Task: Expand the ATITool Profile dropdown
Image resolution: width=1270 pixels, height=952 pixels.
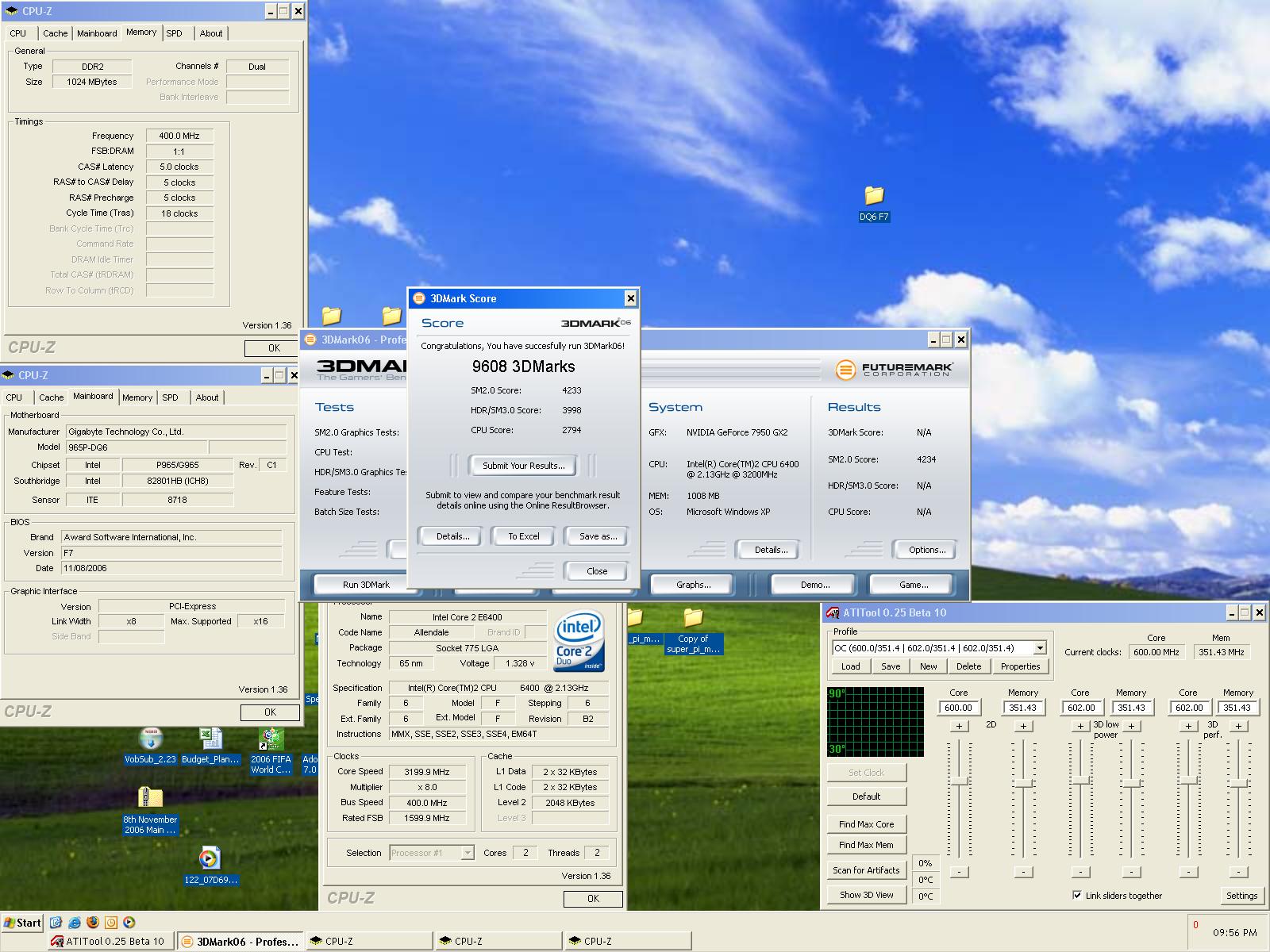Action: tap(1040, 648)
